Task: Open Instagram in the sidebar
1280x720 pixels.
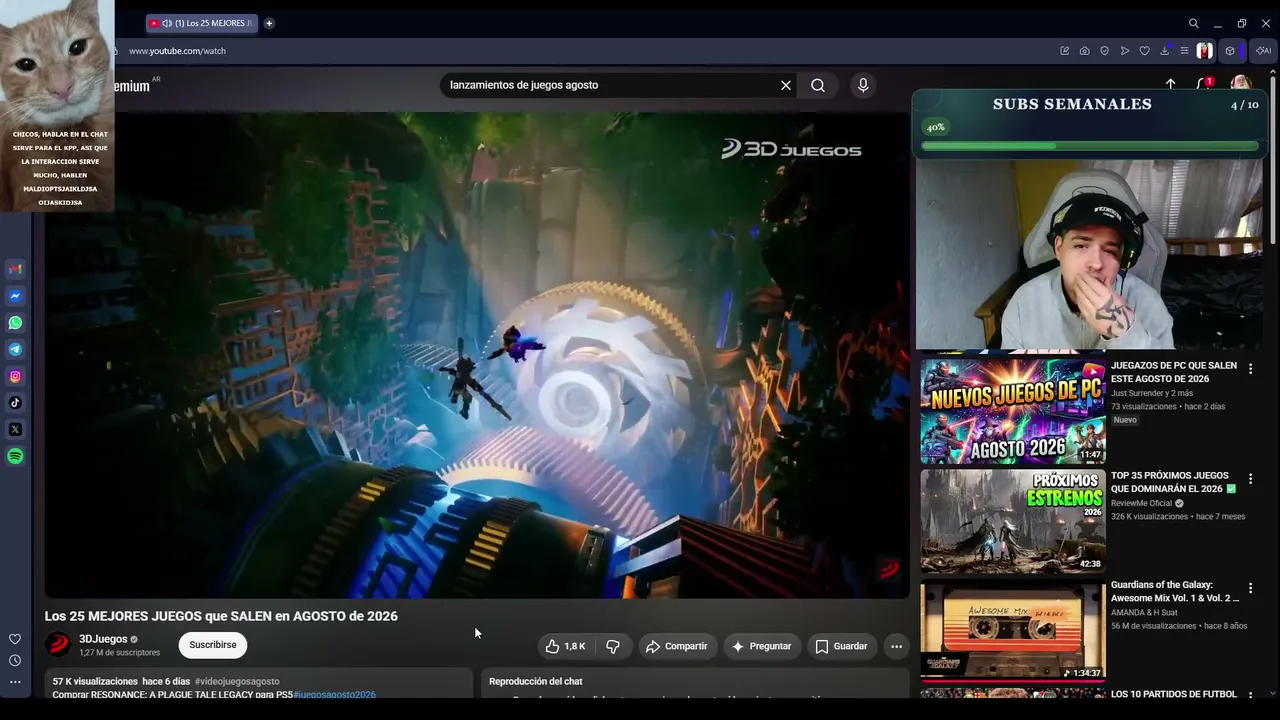Action: point(15,376)
